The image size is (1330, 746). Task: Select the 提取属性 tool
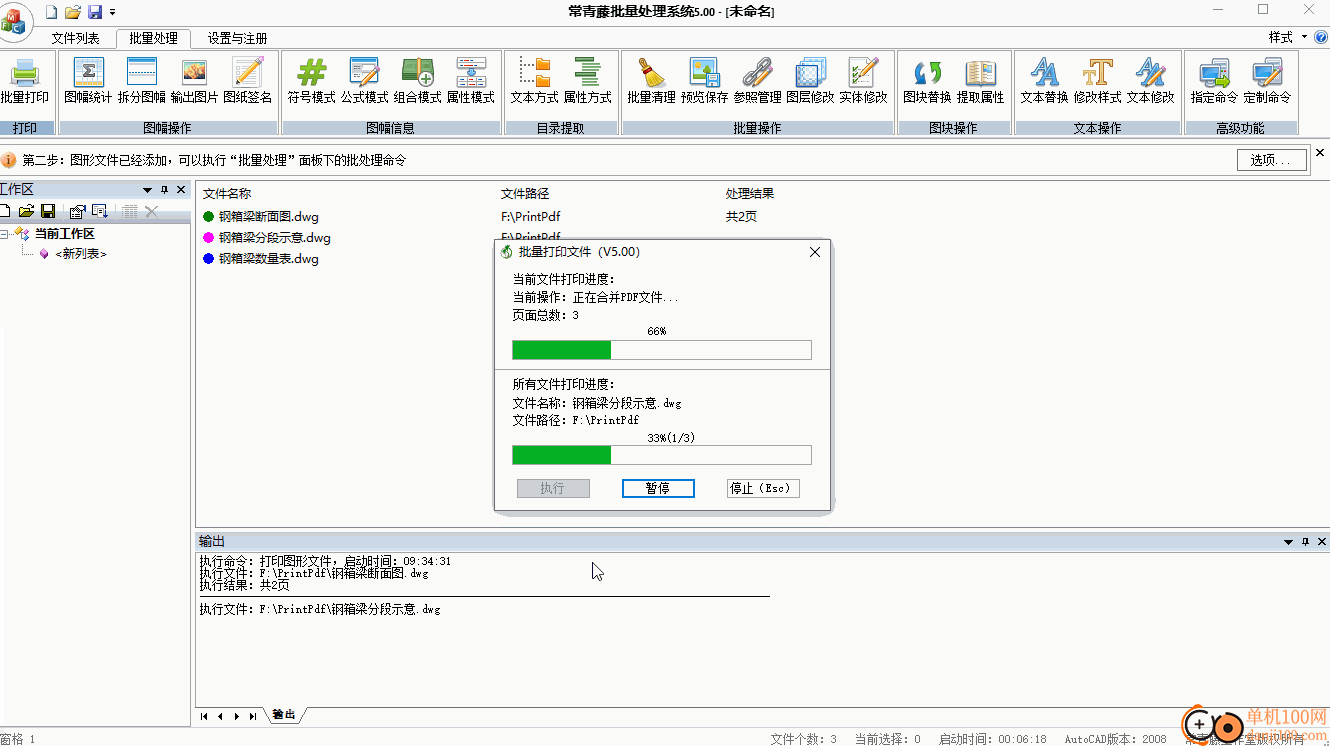click(x=980, y=81)
